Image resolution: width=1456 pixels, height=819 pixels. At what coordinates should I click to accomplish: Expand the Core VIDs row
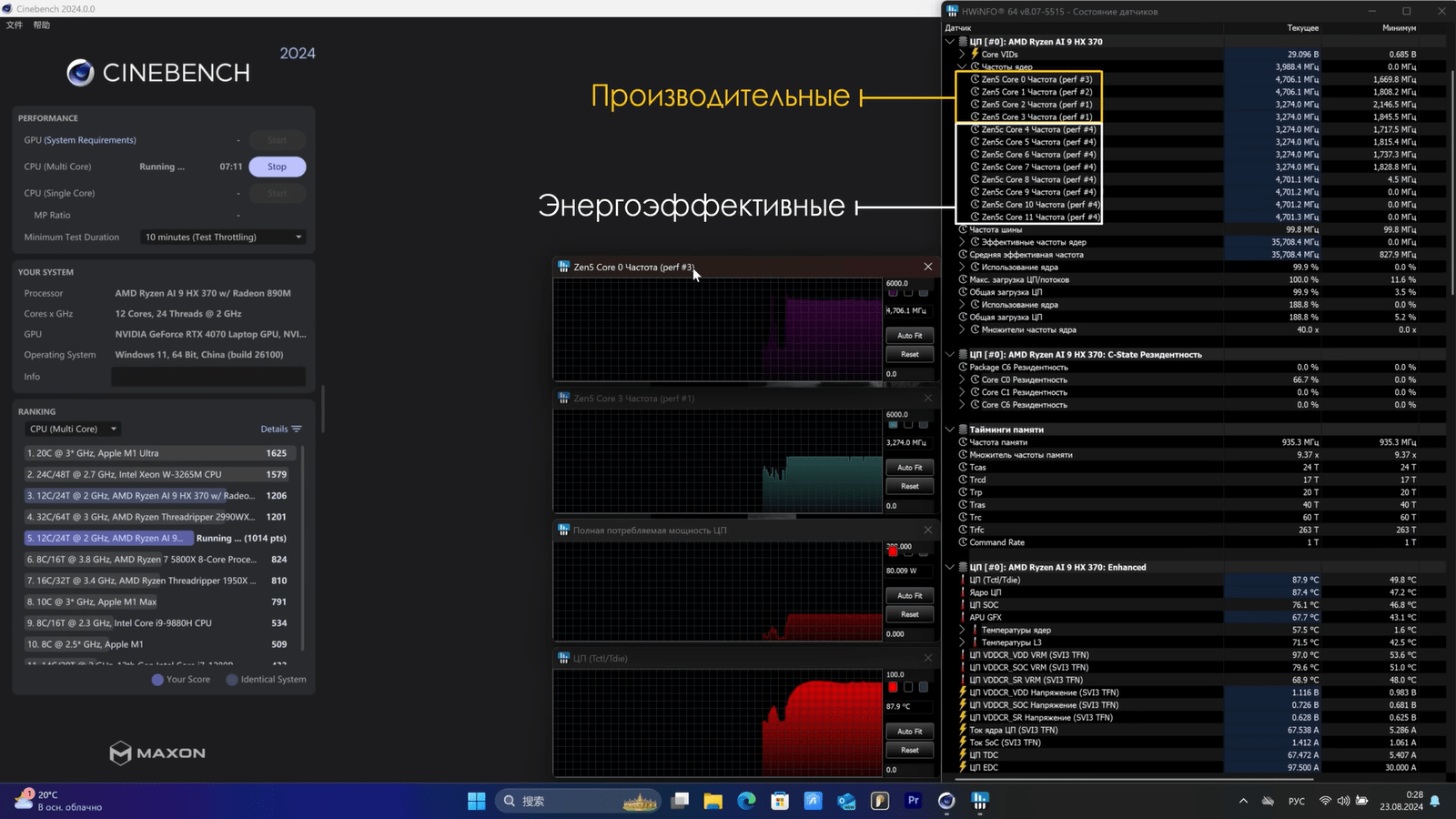pos(962,55)
